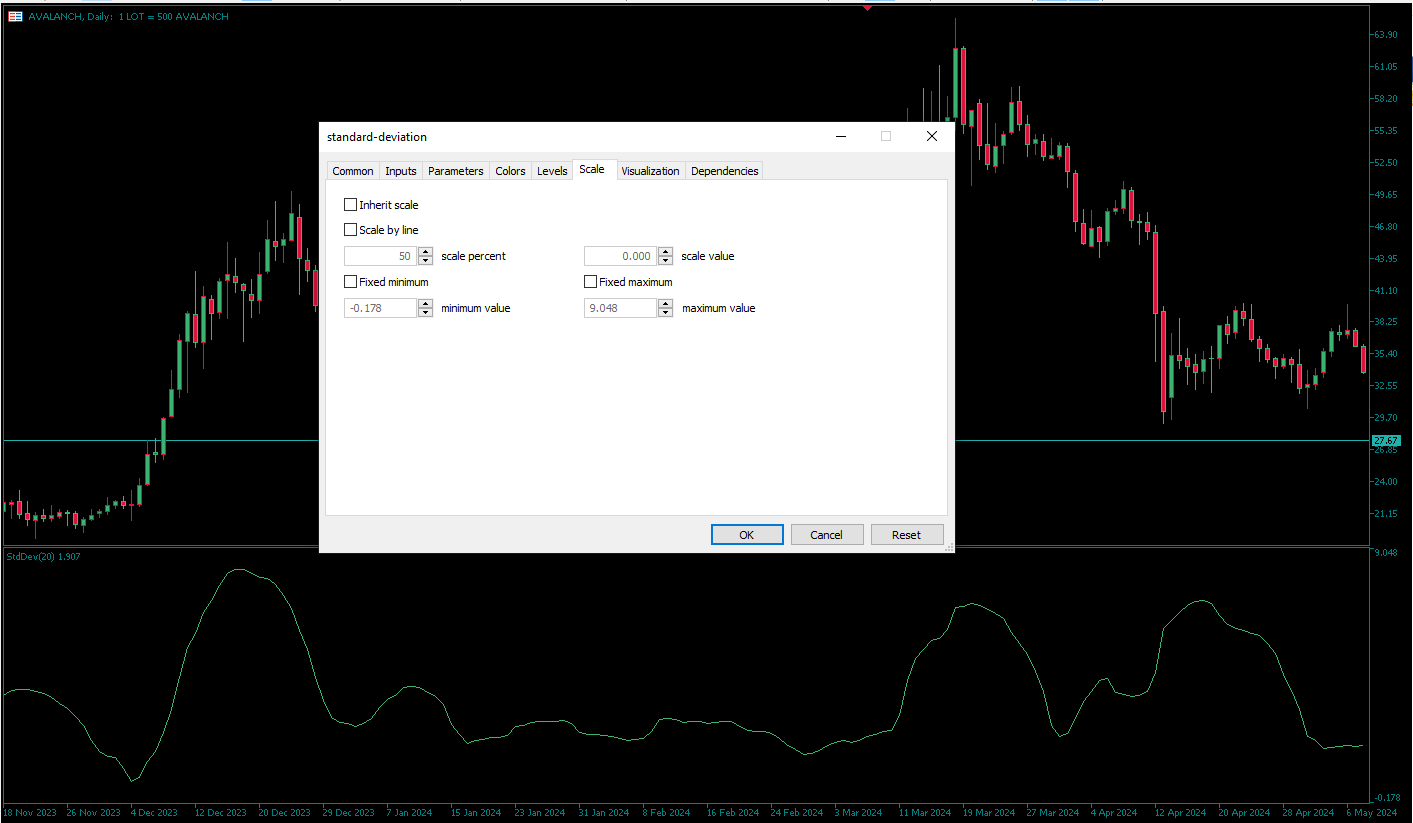Click the red triangle marker atop chart
1413x823 pixels.
tap(867, 8)
